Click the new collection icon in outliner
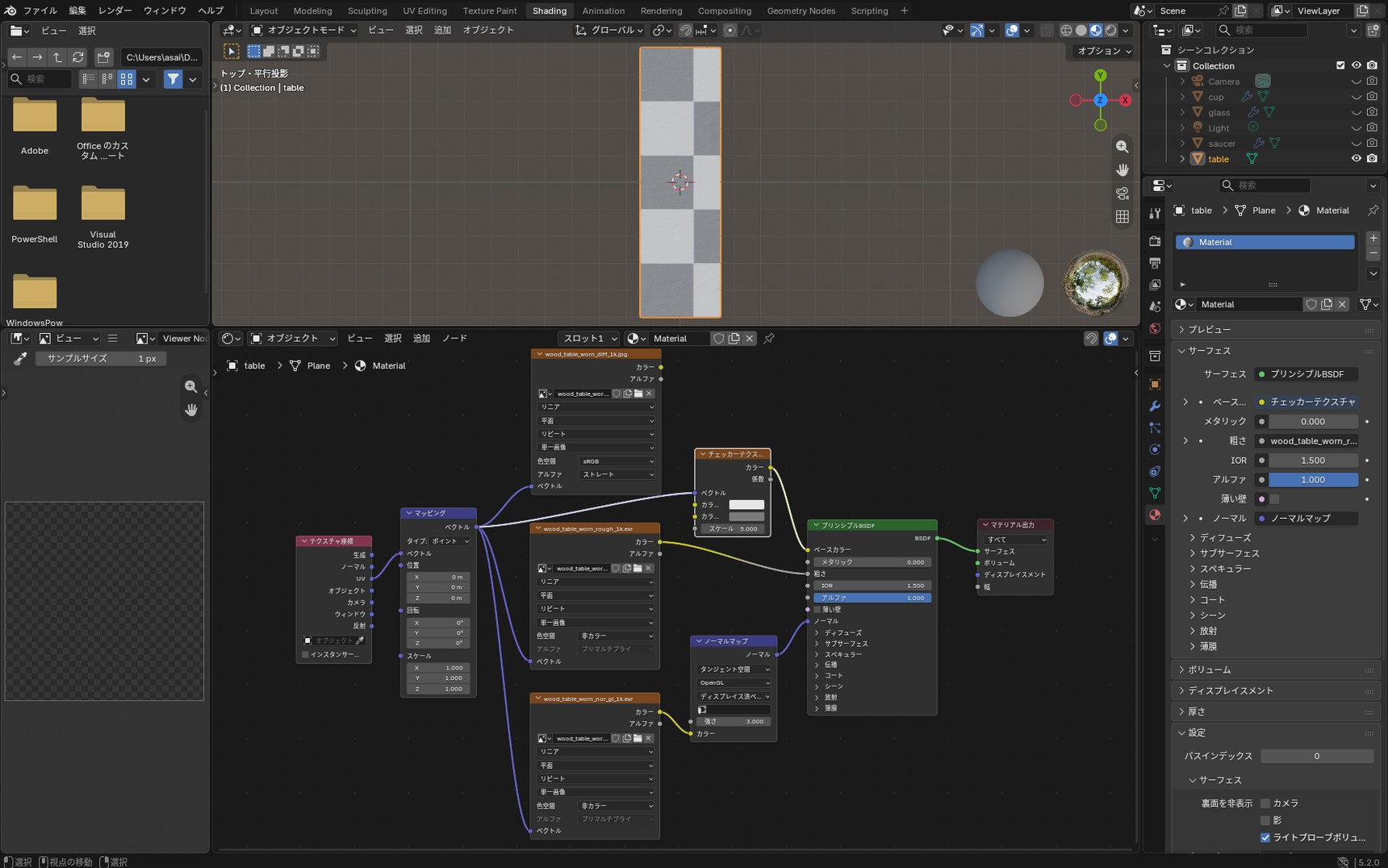 point(1373,31)
